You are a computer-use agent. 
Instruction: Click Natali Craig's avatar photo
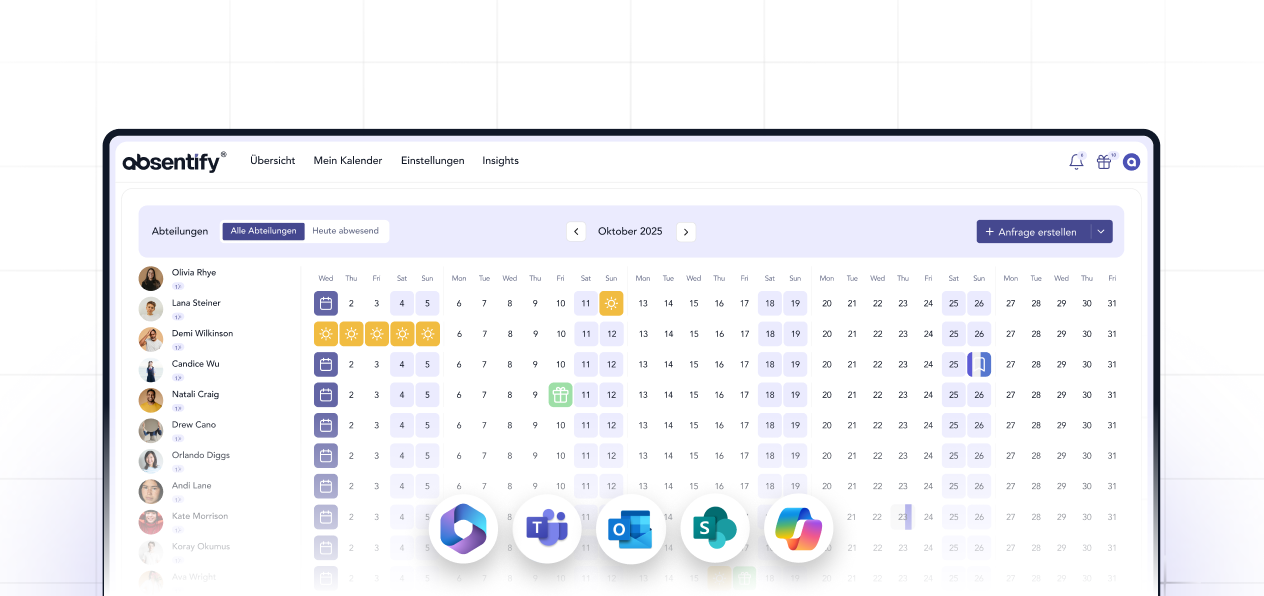tap(151, 401)
